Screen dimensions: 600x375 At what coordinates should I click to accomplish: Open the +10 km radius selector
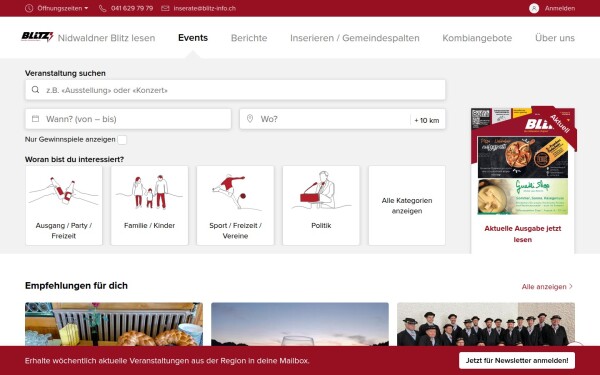click(427, 120)
